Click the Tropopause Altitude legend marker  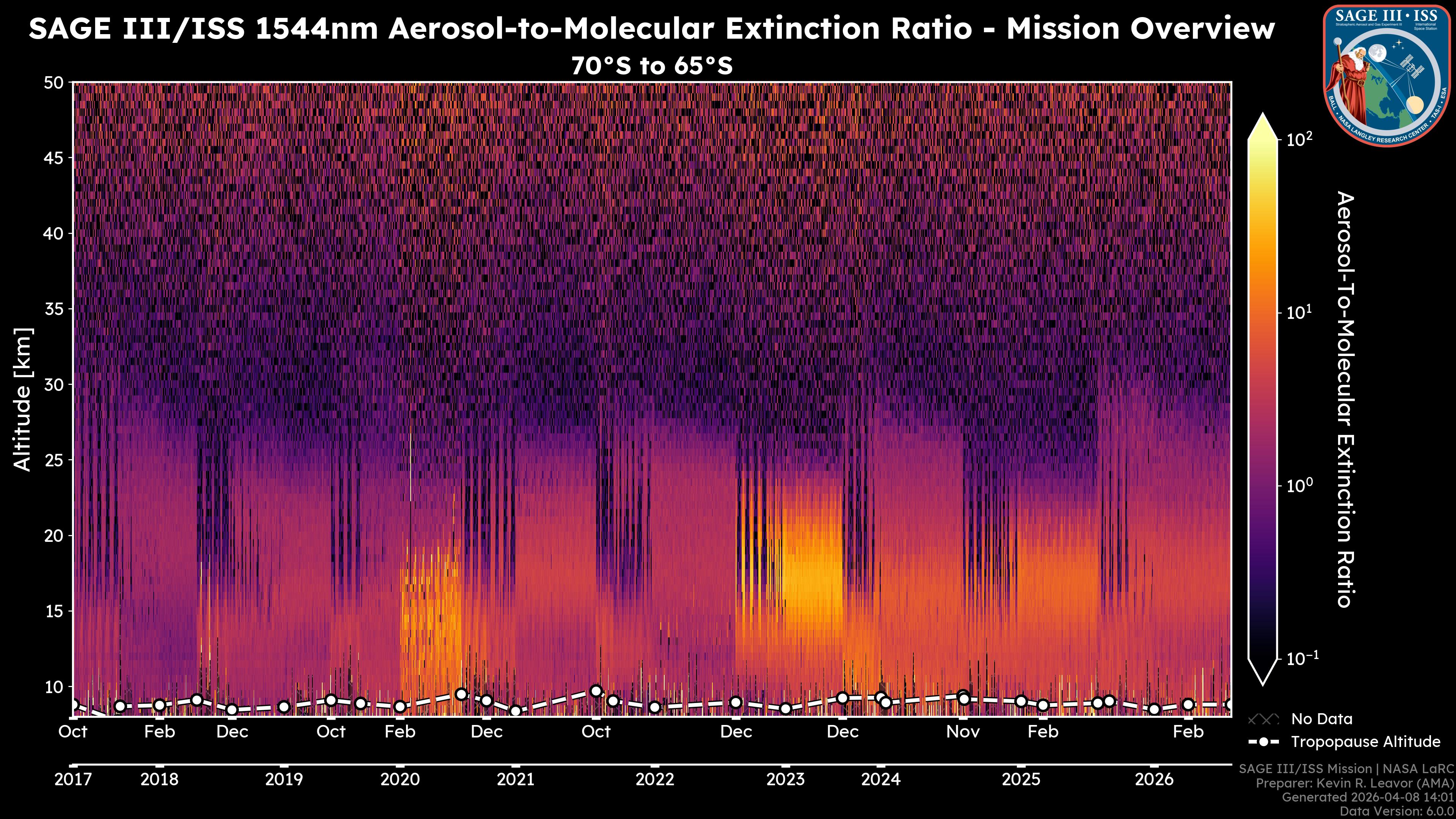[1263, 742]
